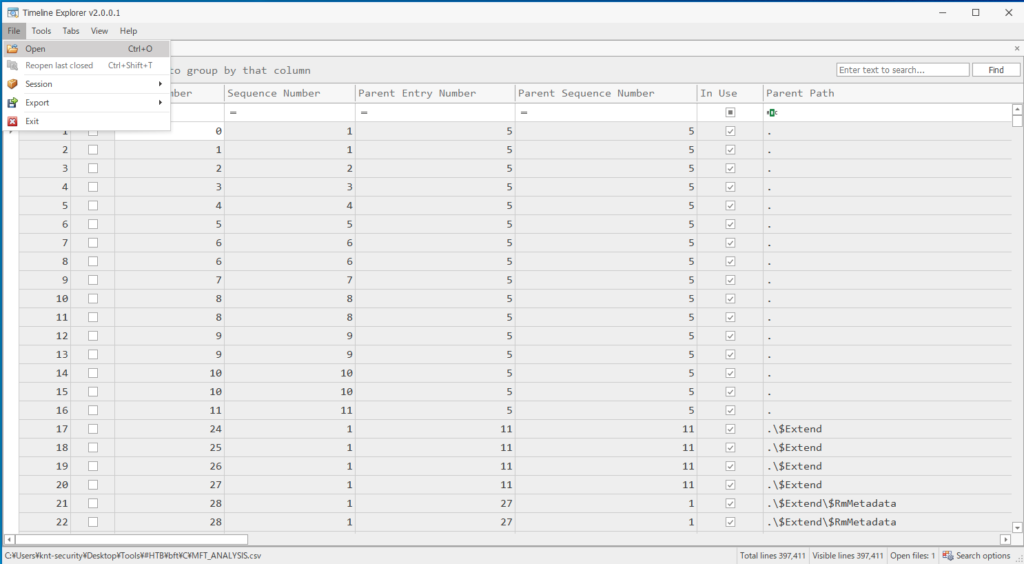
Task: Close the current tab with the x button
Action: (x=1016, y=48)
